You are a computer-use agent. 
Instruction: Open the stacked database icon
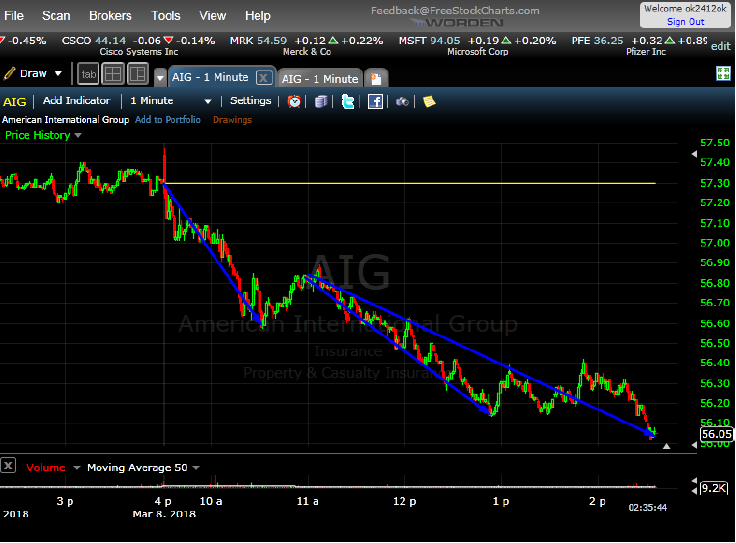[x=321, y=101]
